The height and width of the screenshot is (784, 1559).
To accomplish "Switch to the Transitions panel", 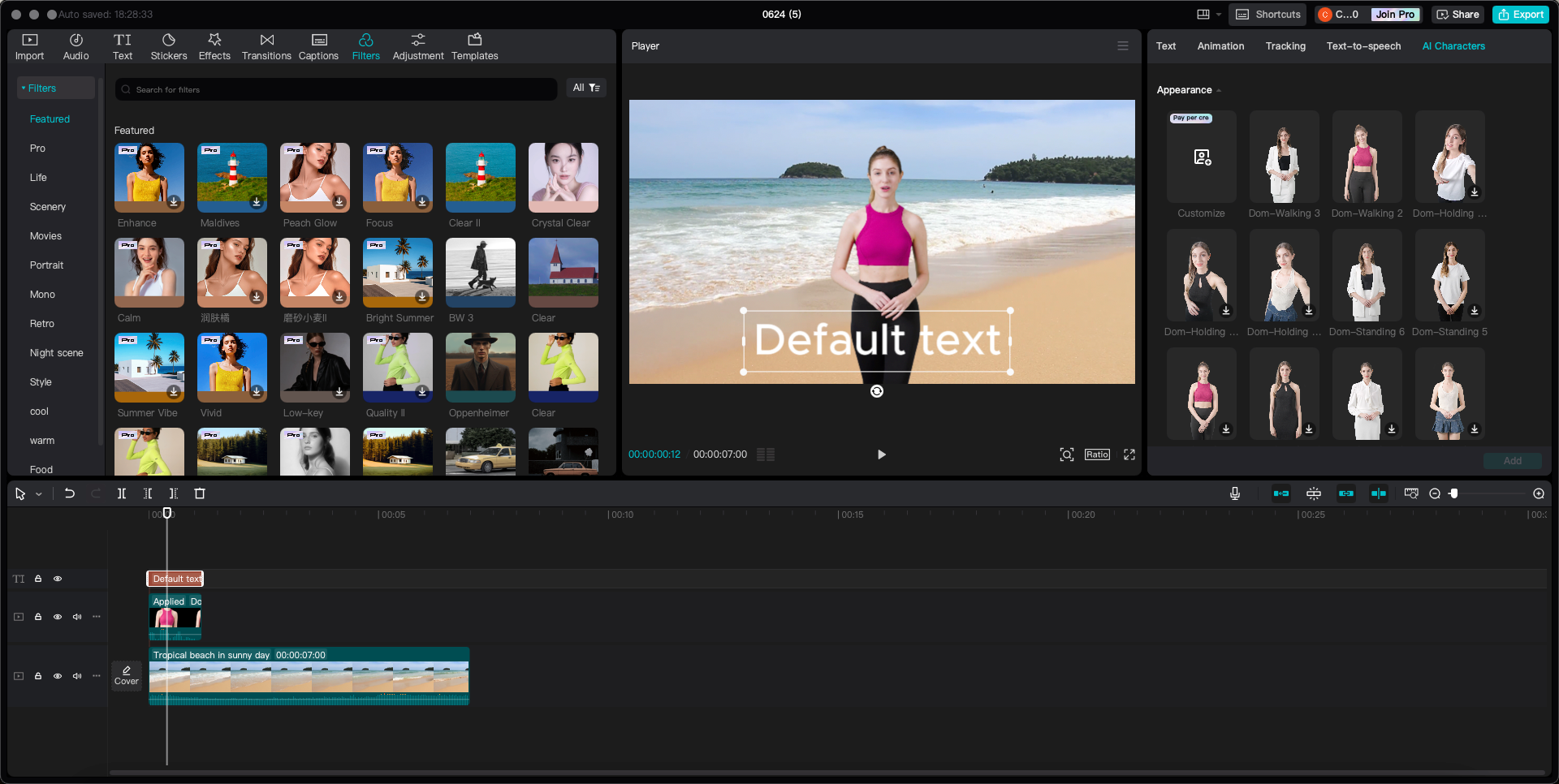I will pos(266,45).
